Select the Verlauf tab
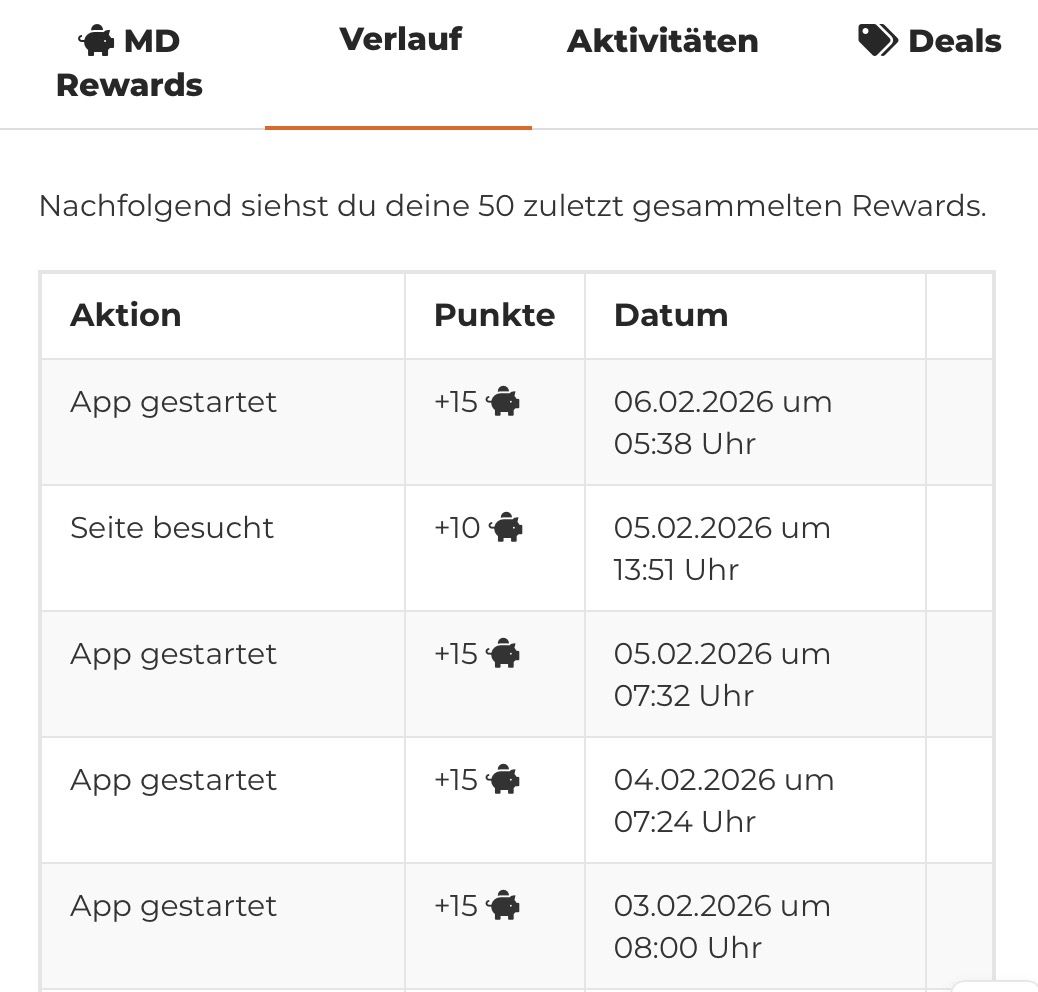Viewport: 1038px width, 992px height. coord(400,40)
